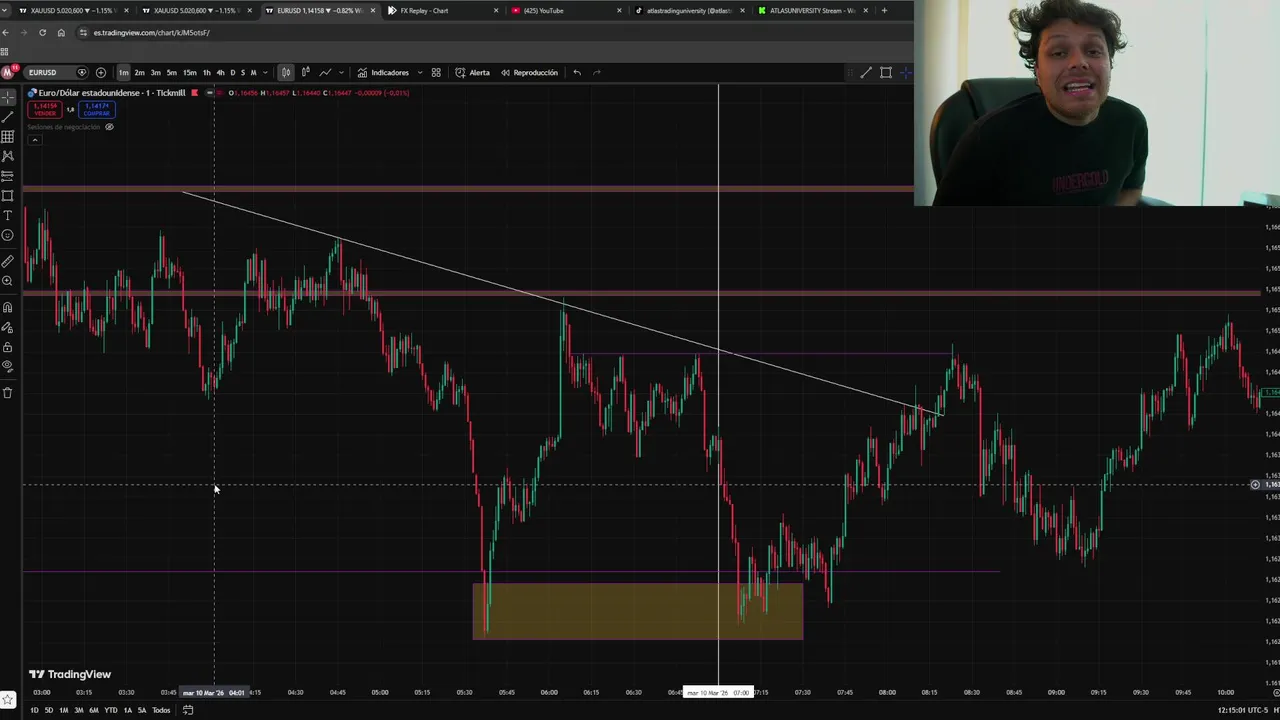Open the chart patterns tool

pyautogui.click(x=7, y=156)
